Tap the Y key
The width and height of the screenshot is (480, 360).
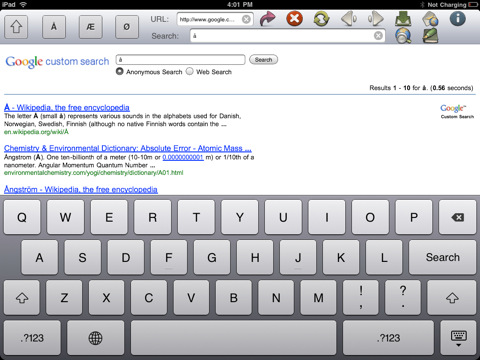pyautogui.click(x=240, y=217)
